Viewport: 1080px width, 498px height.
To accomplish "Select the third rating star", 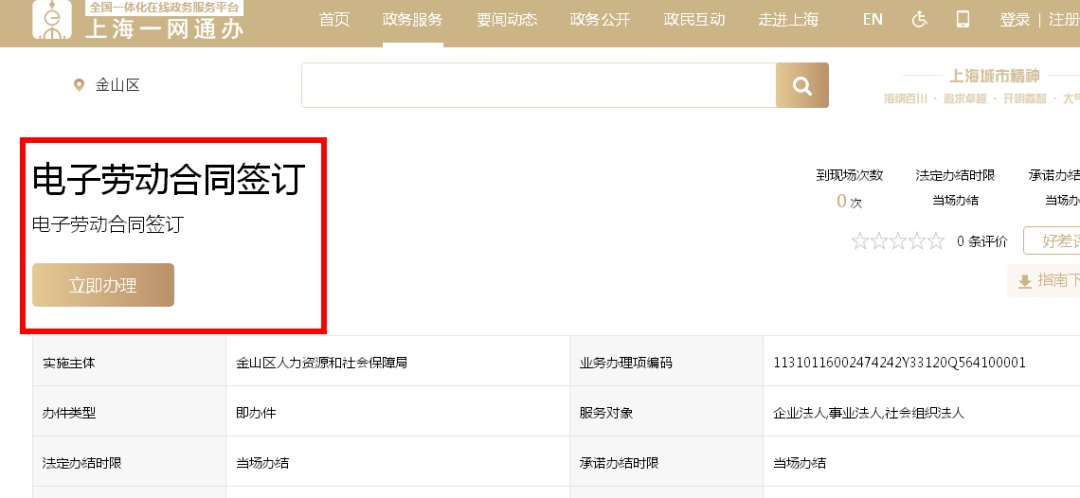I will pos(897,241).
